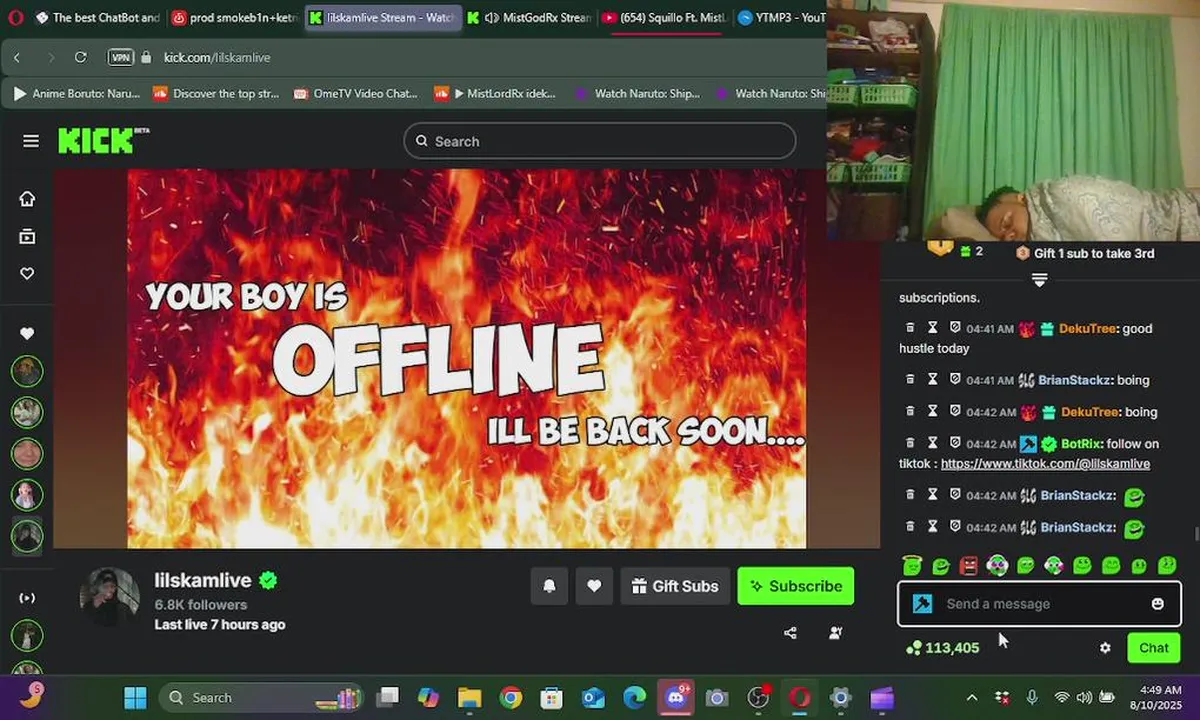Switch to "prod smokeb1n+ketr" tab
Screen dimensions: 1200x720
point(235,18)
